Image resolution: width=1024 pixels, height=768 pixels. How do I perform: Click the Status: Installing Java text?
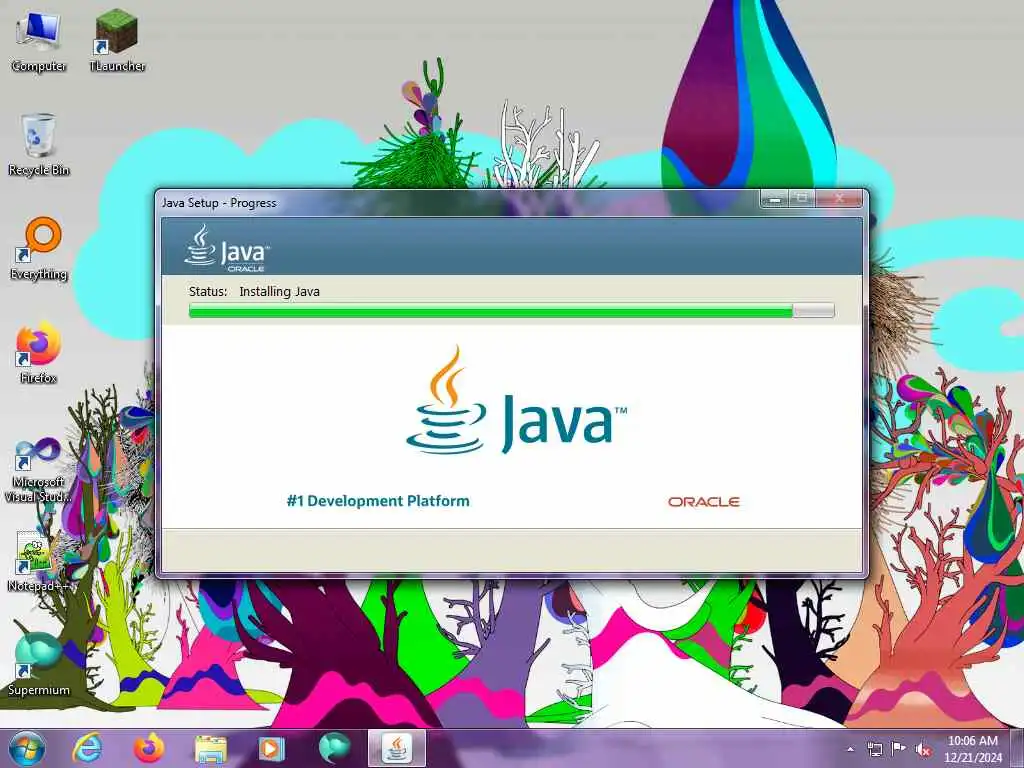(x=254, y=291)
